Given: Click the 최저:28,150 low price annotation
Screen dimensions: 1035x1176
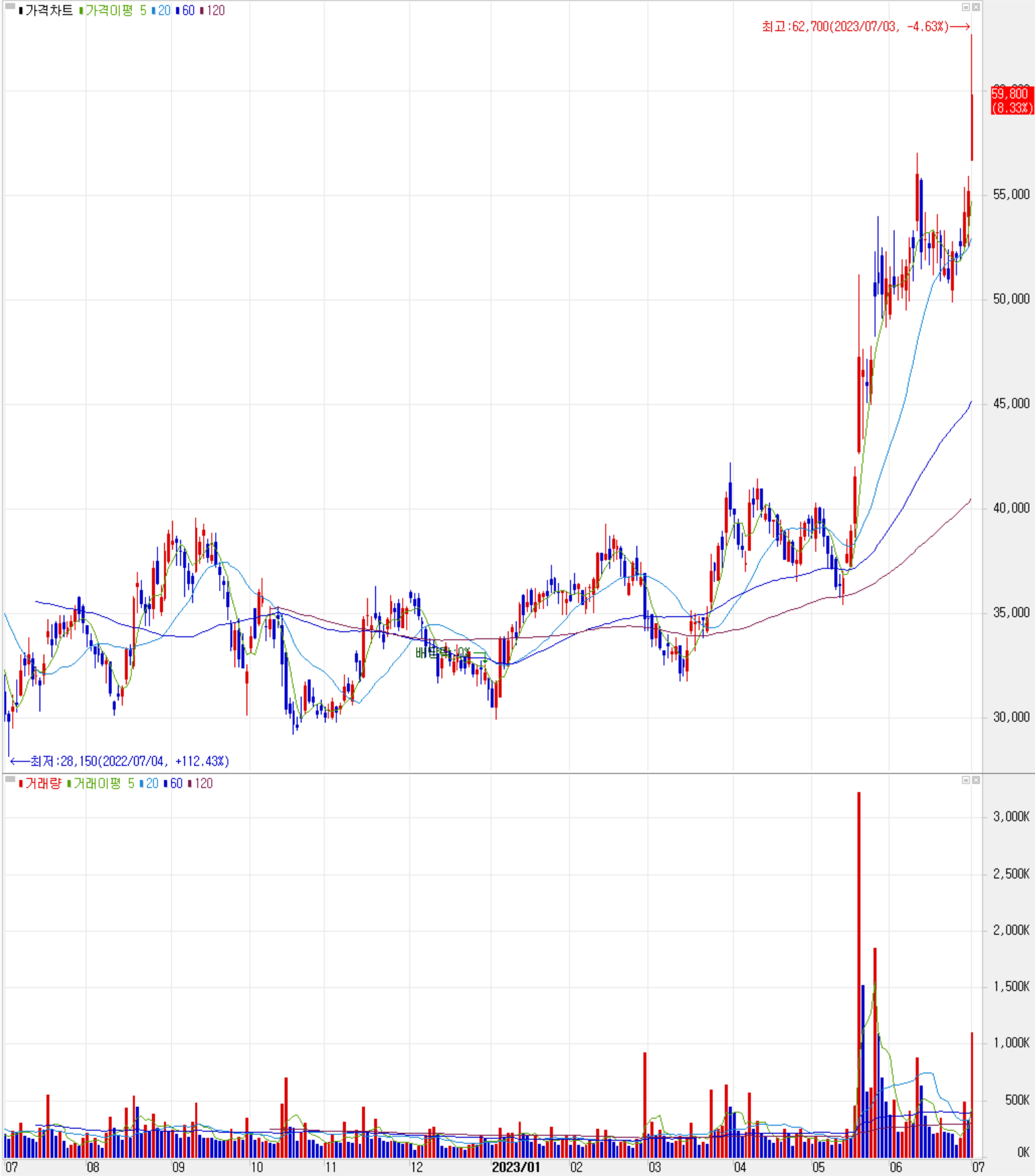Looking at the screenshot, I should pos(119,761).
